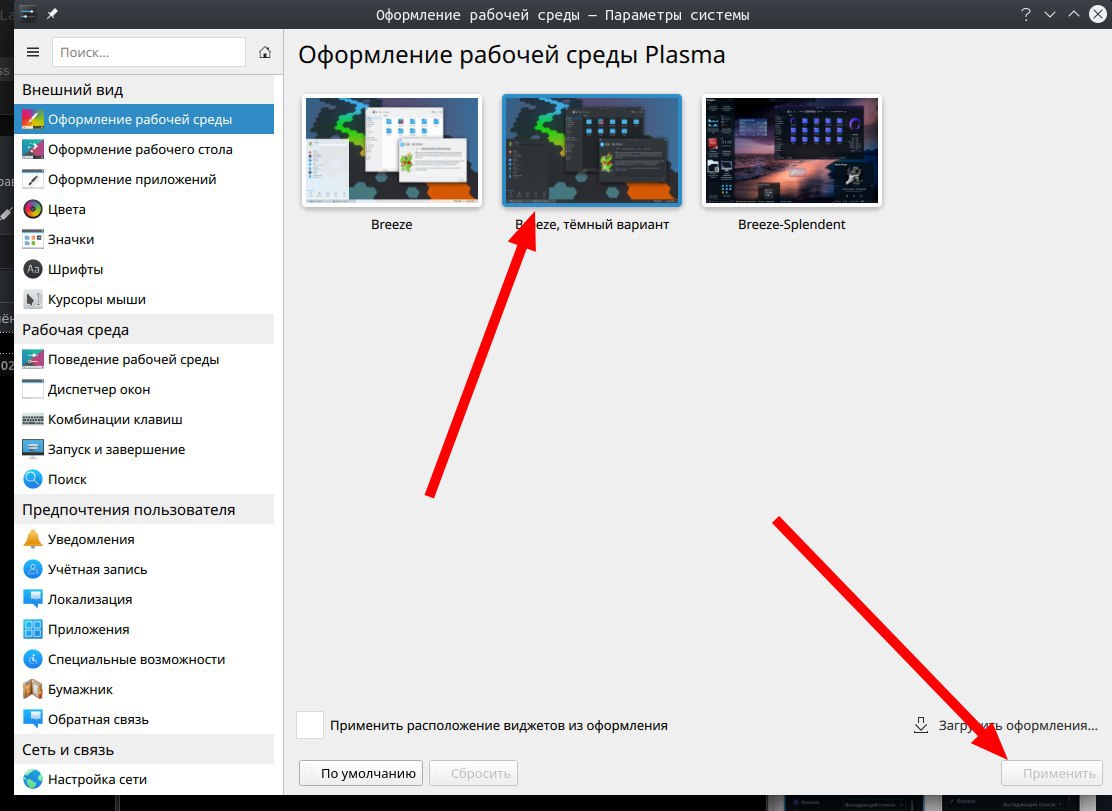Viewport: 1112px width, 811px height.
Task: Click the Оформление приложений icon
Action: [33, 179]
